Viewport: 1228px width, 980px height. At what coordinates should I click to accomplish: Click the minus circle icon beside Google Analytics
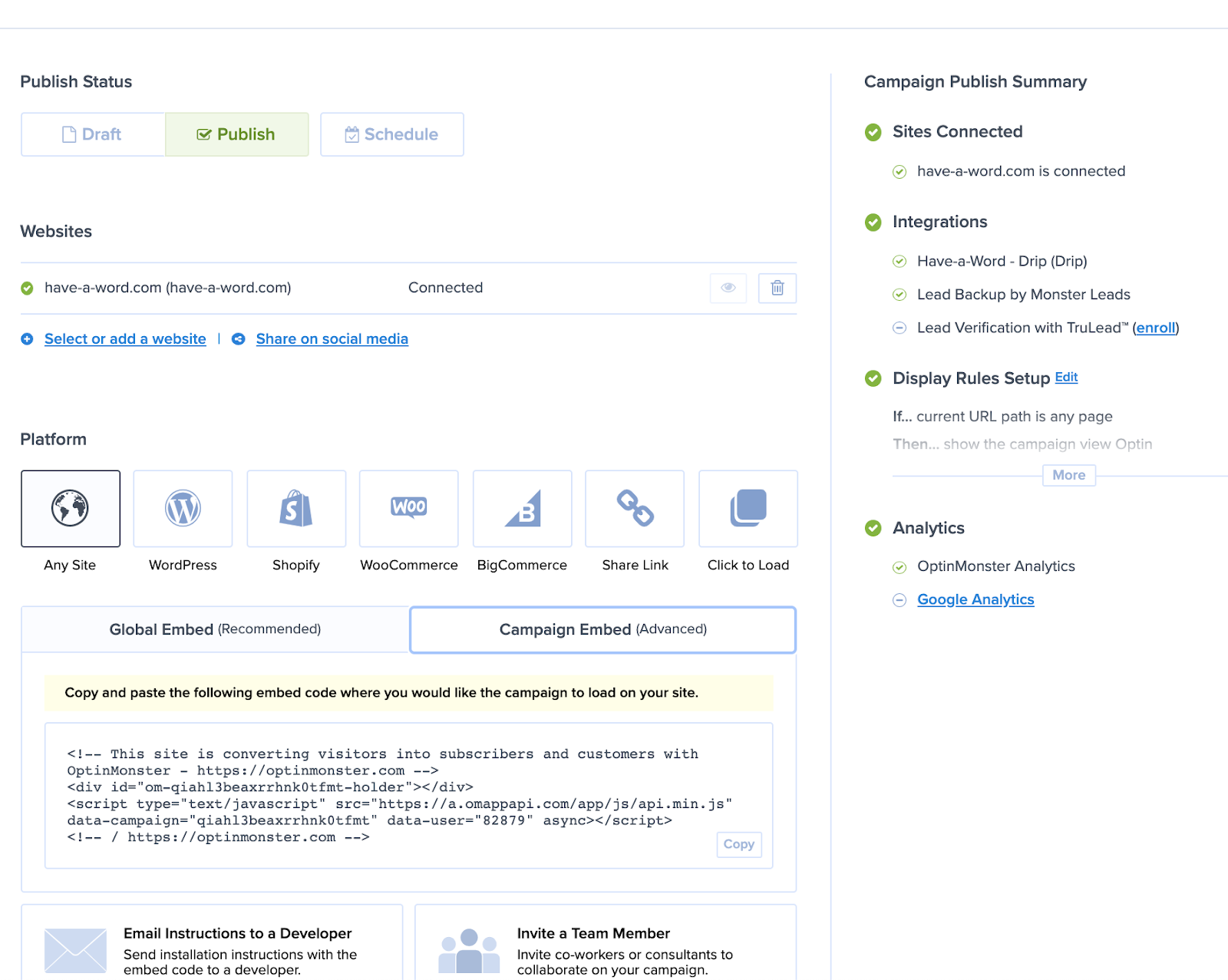[x=900, y=600]
